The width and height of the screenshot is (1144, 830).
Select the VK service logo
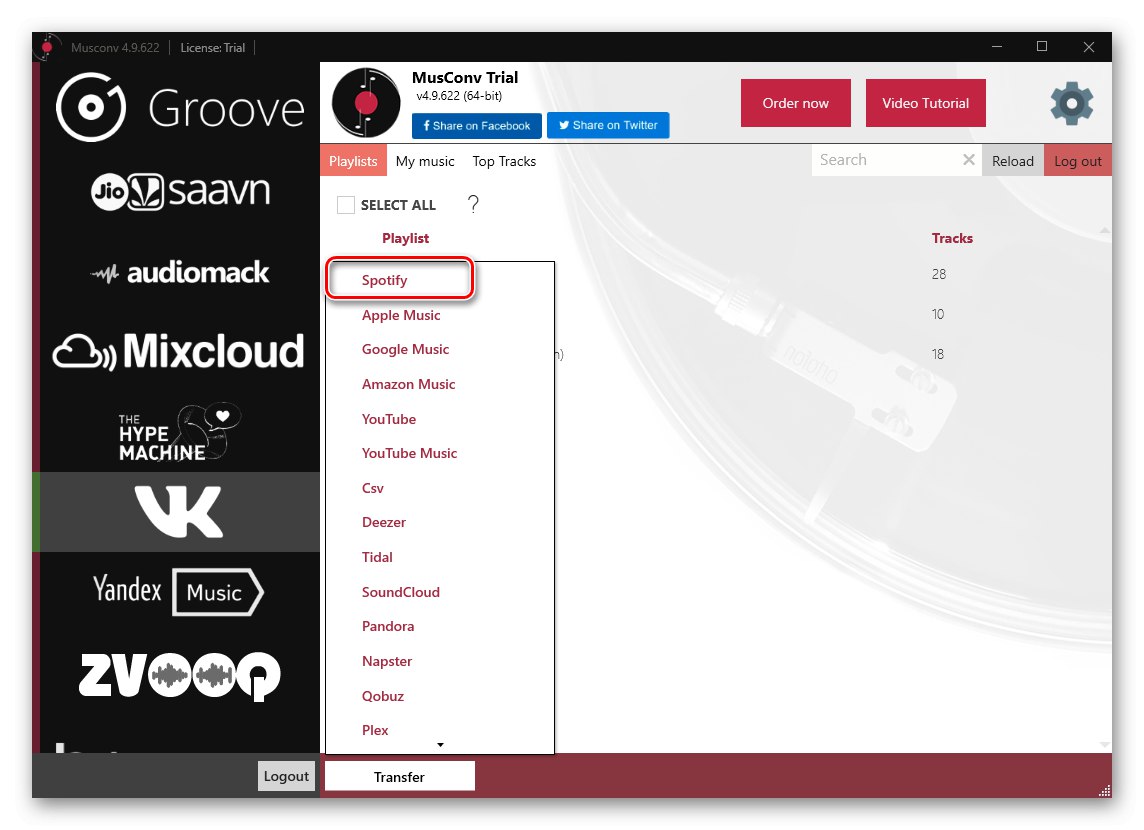[178, 511]
